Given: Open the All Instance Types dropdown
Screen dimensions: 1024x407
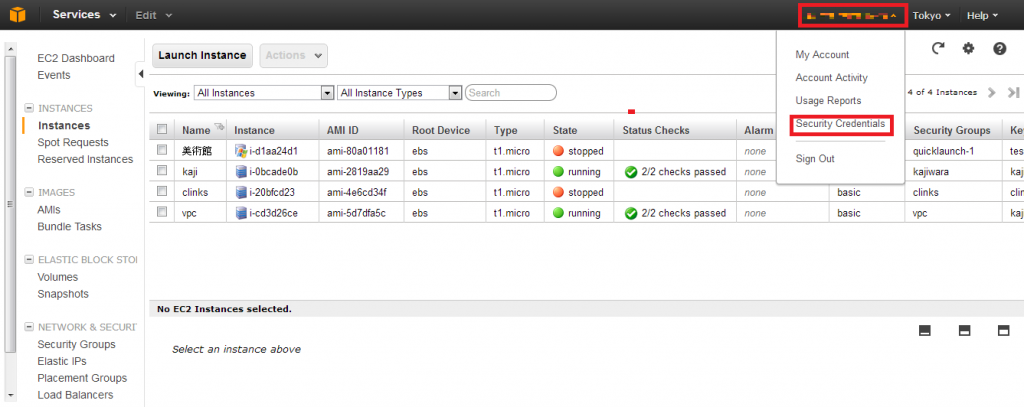Looking at the screenshot, I should (x=400, y=93).
